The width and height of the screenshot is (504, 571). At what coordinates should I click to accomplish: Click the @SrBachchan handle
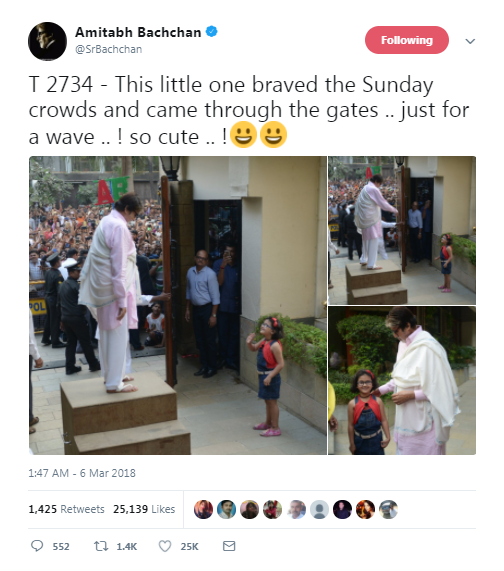click(x=109, y=49)
